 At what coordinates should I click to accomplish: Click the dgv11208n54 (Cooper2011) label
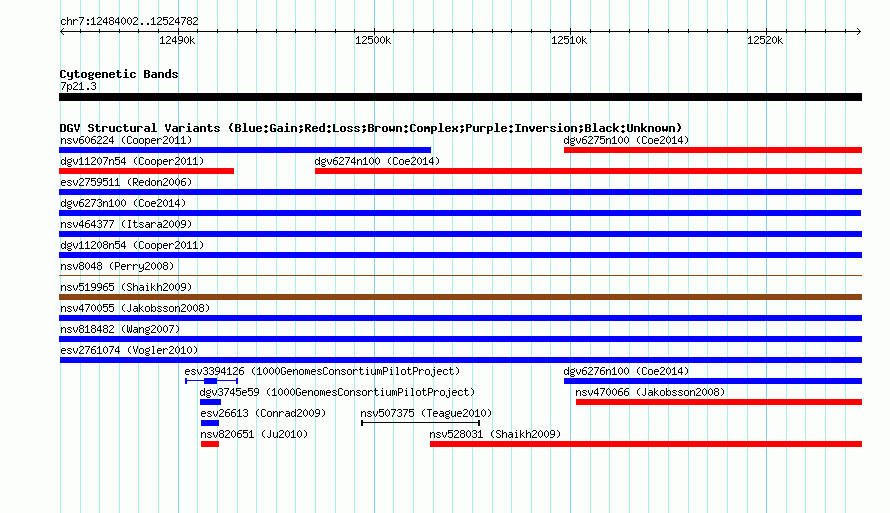[x=132, y=245]
